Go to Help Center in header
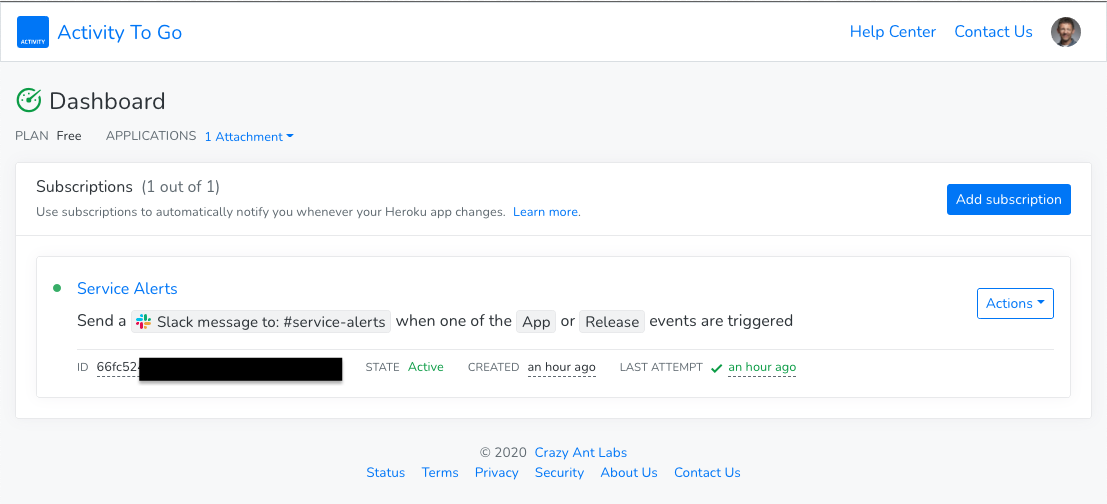This screenshot has height=504, width=1107. coord(892,32)
